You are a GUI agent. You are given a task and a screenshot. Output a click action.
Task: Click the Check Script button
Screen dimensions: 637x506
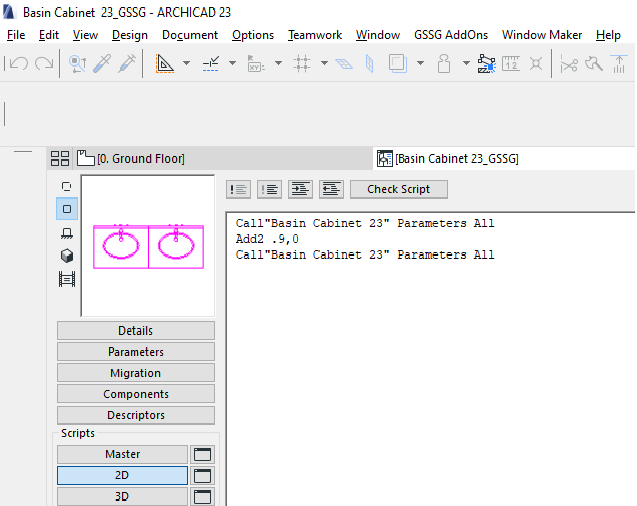click(x=399, y=189)
